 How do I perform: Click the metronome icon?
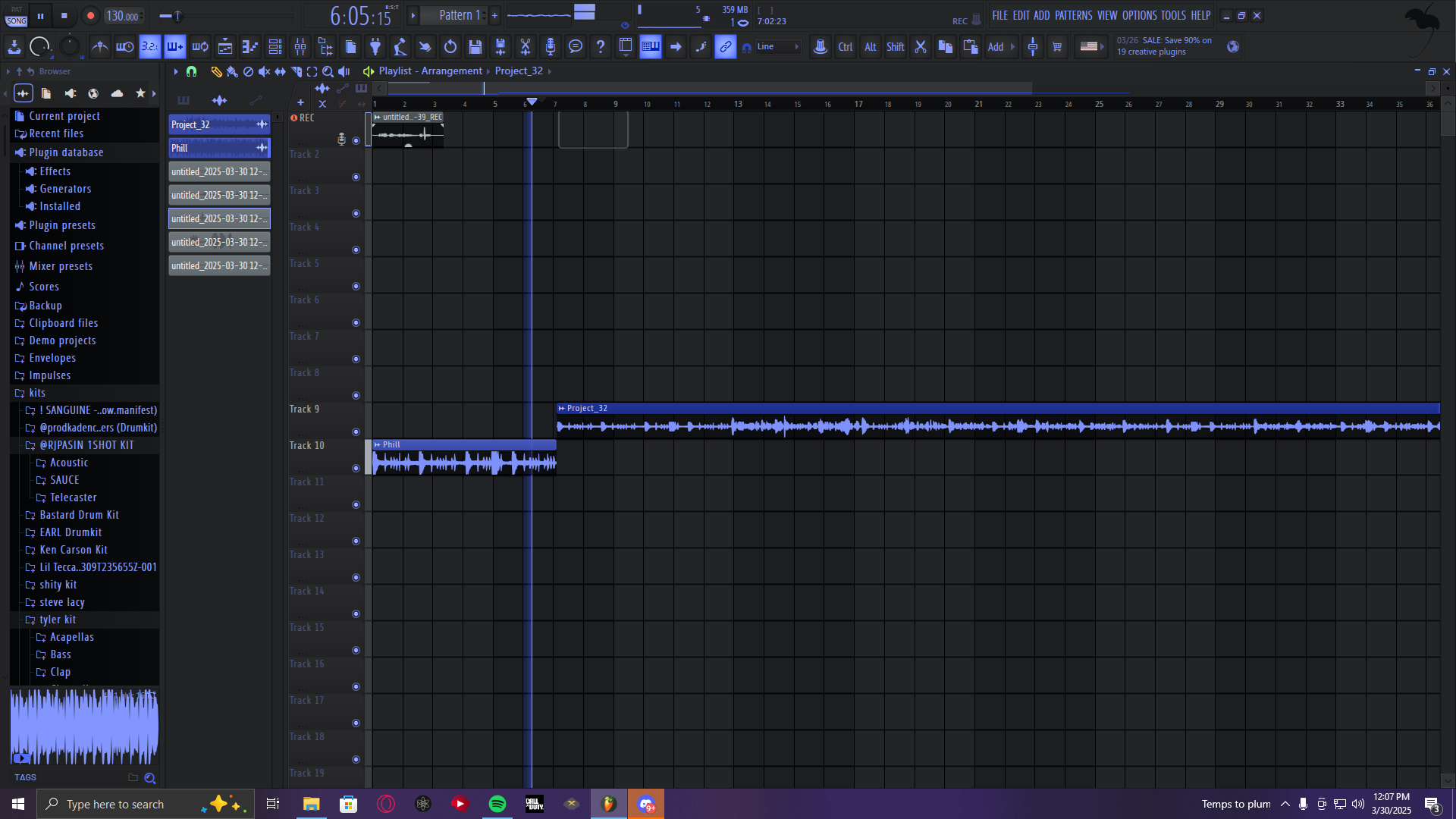pos(99,47)
